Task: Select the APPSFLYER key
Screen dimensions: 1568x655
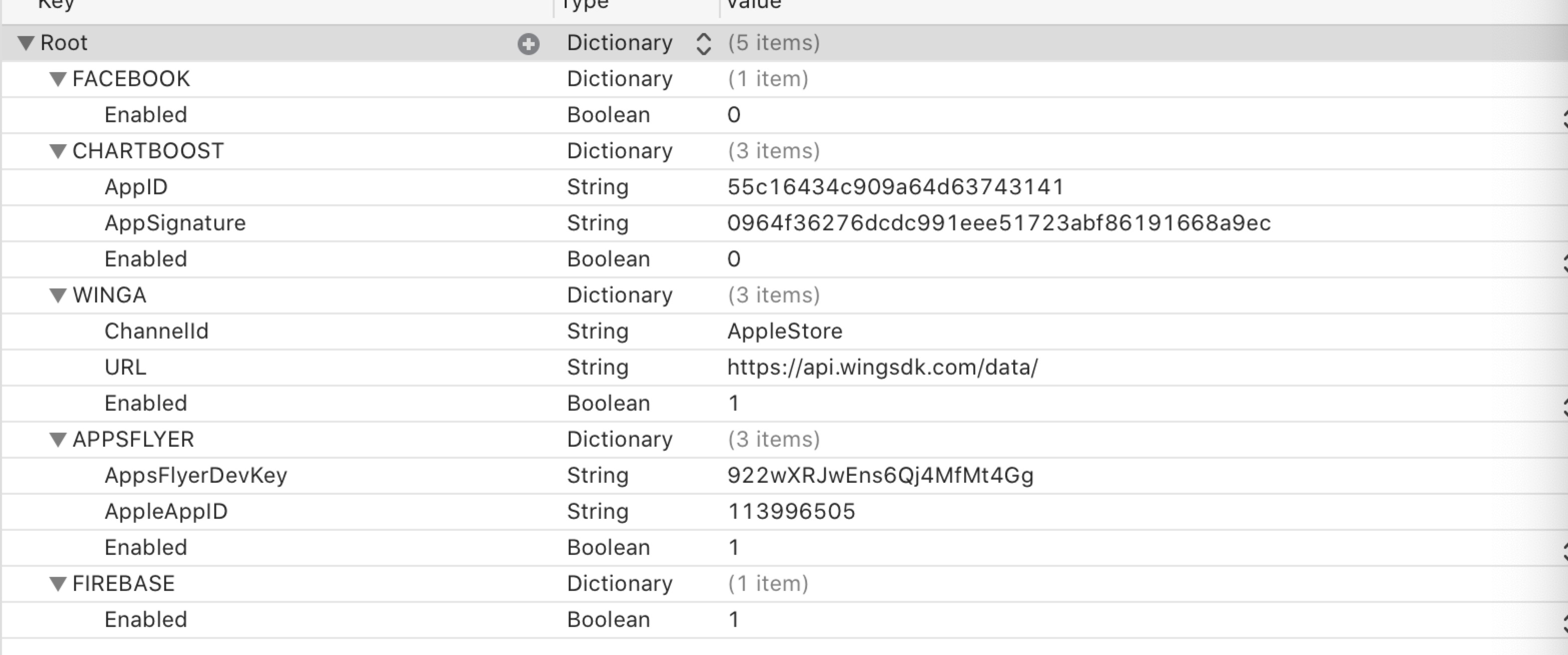Action: pos(133,440)
